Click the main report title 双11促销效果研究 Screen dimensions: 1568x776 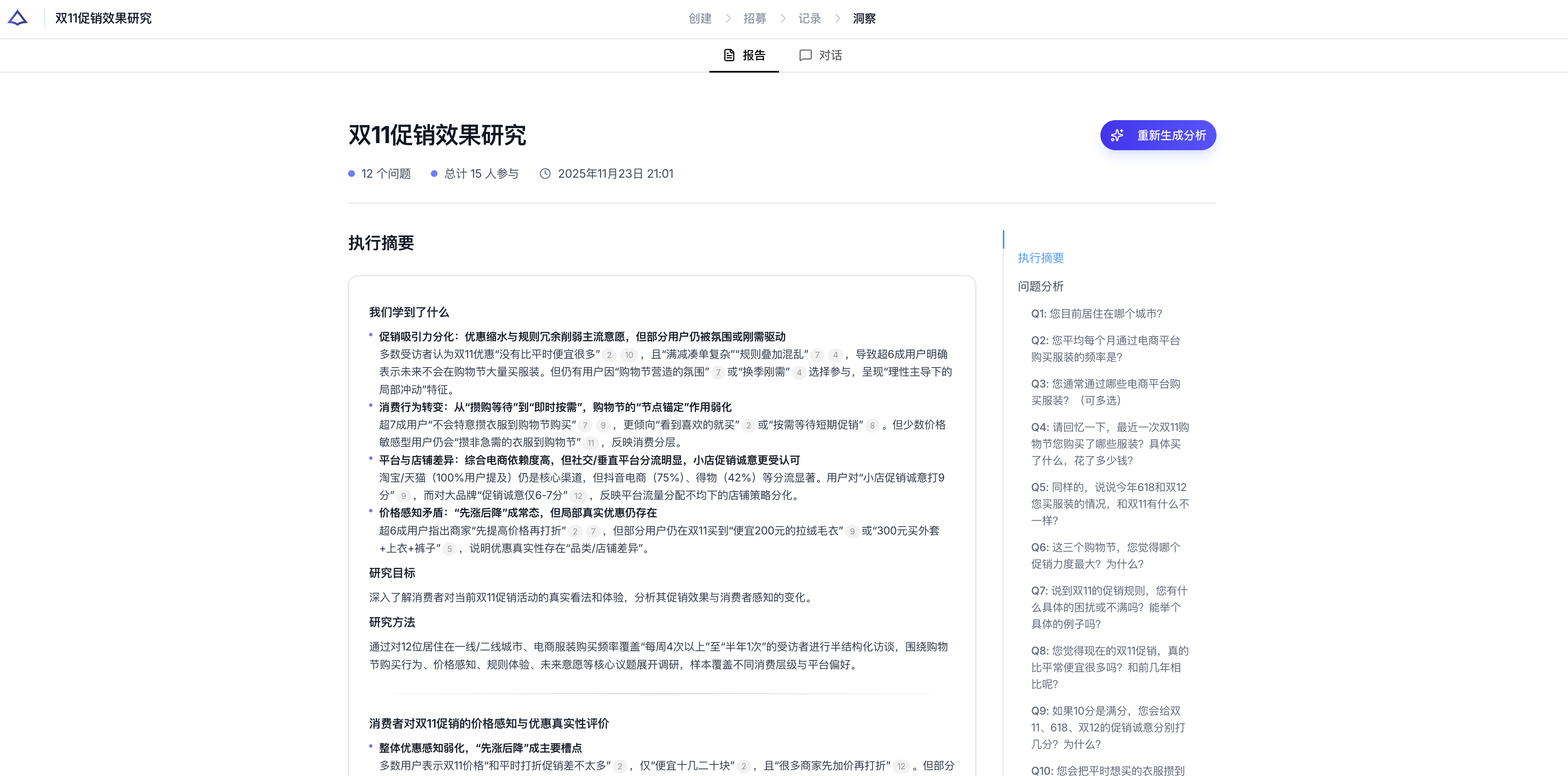(x=437, y=135)
